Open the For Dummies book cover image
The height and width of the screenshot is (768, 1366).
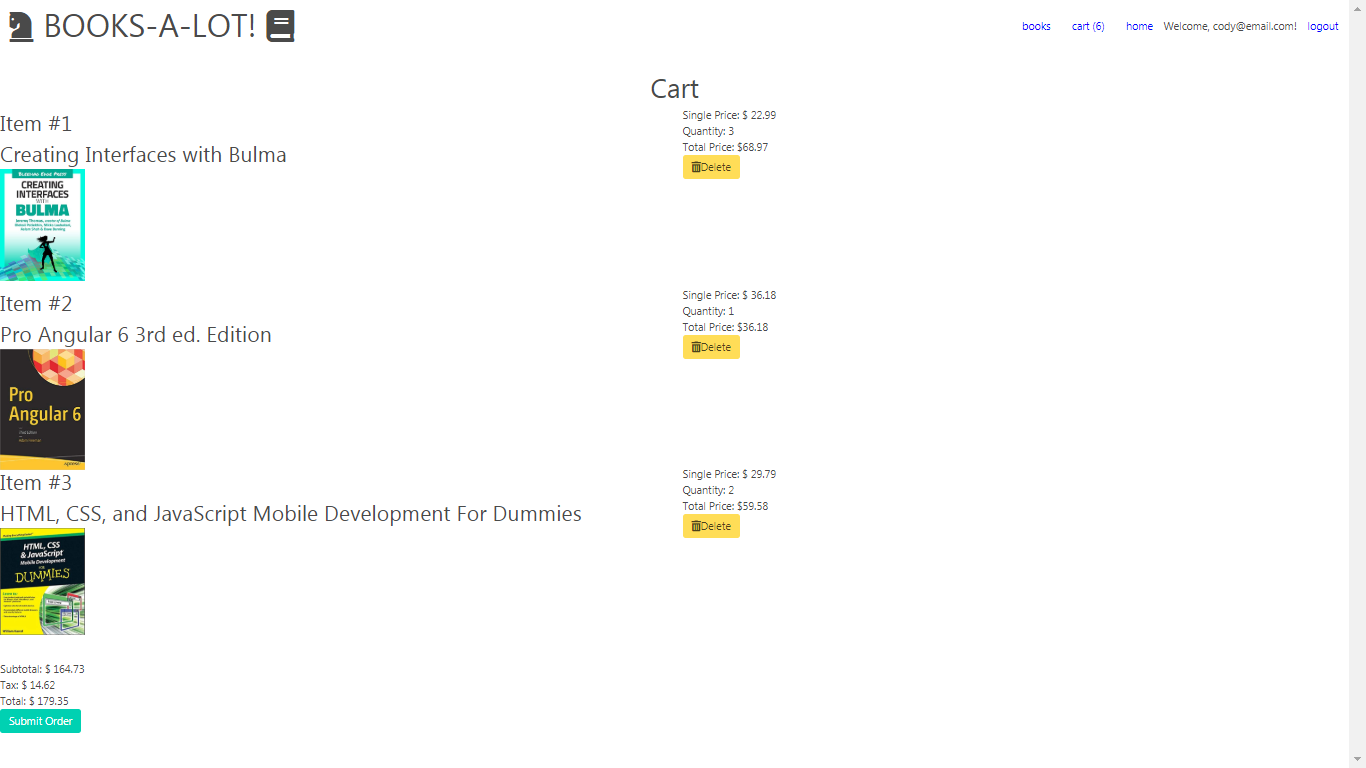tap(42, 582)
